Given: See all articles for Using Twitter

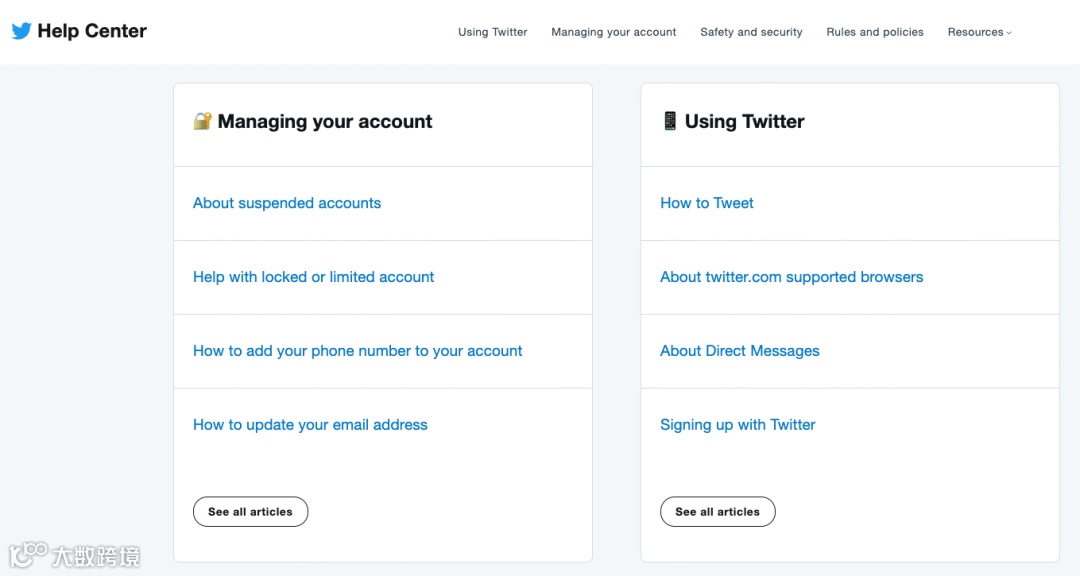Looking at the screenshot, I should pos(717,512).
